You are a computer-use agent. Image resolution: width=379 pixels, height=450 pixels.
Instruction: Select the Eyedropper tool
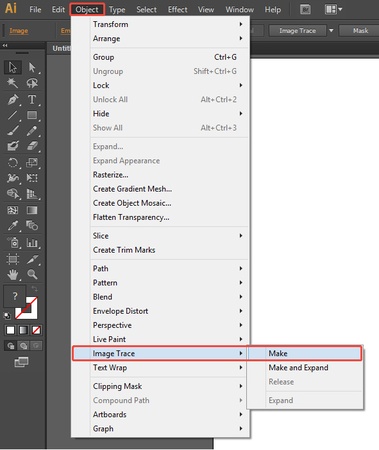coord(13,226)
